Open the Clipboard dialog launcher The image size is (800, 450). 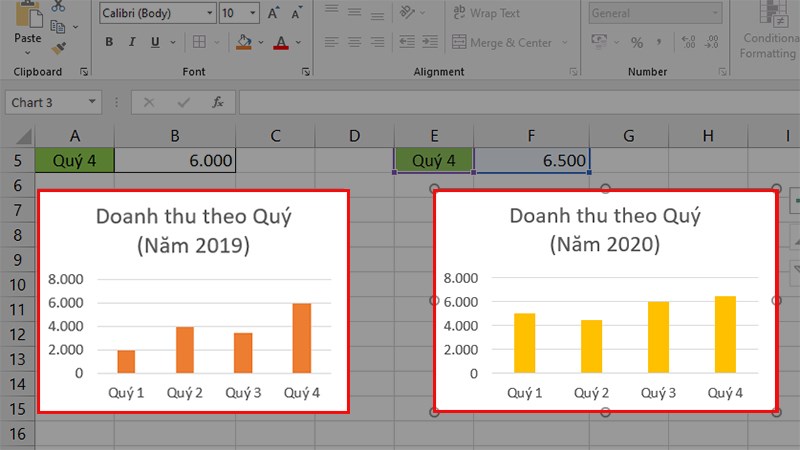coord(84,72)
